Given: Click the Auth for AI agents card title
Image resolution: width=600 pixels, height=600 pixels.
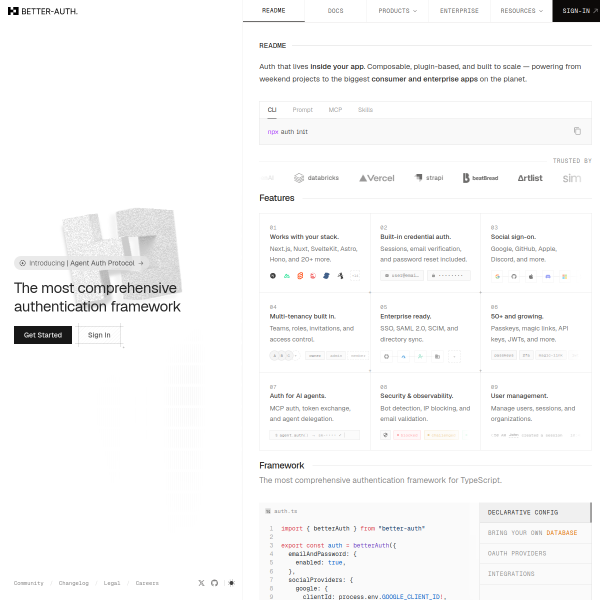Looking at the screenshot, I should (x=298, y=396).
